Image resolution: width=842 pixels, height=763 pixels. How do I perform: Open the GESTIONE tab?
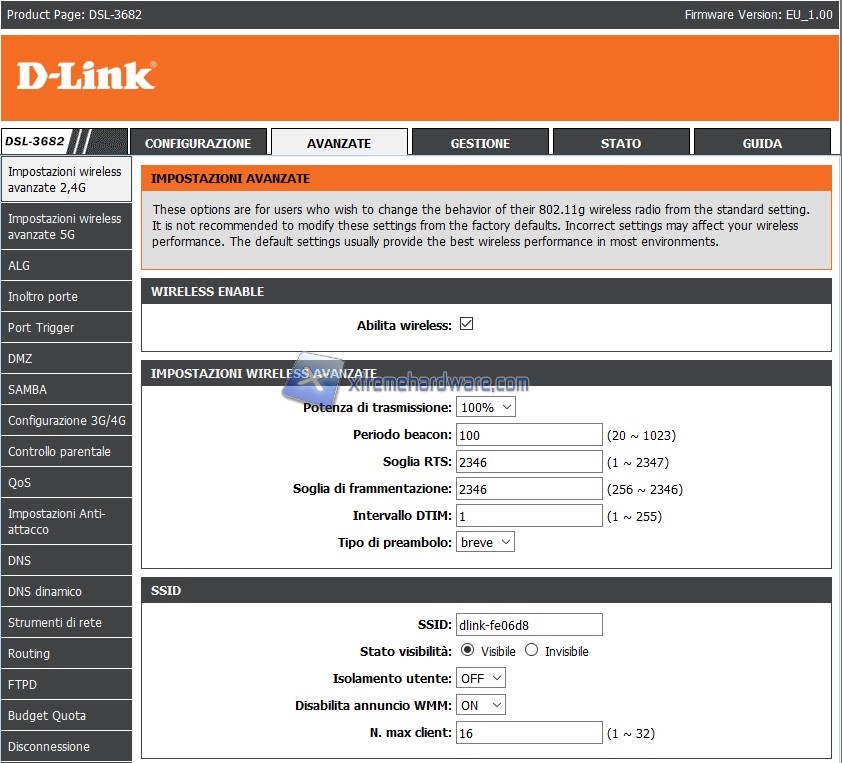click(480, 143)
